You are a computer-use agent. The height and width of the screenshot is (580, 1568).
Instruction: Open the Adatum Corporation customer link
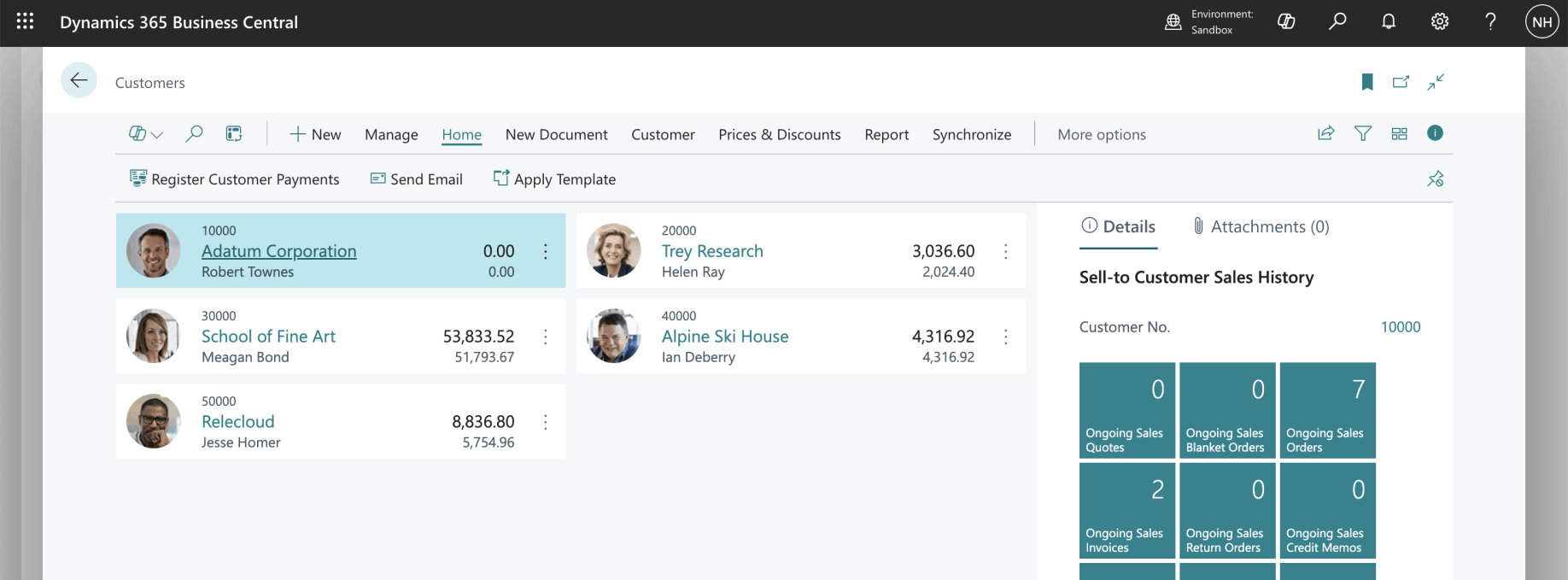(x=278, y=251)
